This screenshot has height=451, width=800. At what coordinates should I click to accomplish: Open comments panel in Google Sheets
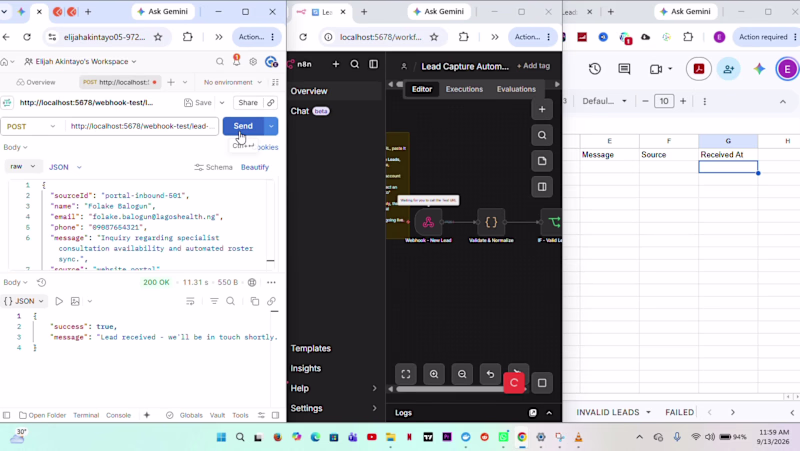(624, 69)
